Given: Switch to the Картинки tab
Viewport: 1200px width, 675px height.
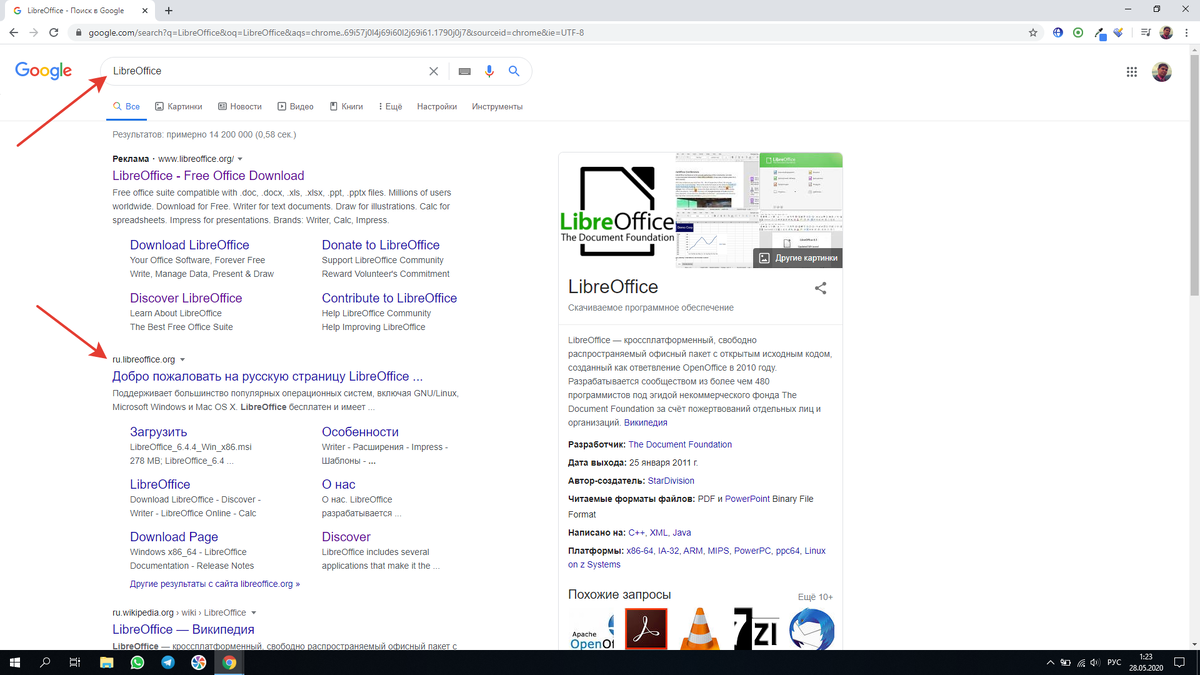Looking at the screenshot, I should click(x=178, y=106).
